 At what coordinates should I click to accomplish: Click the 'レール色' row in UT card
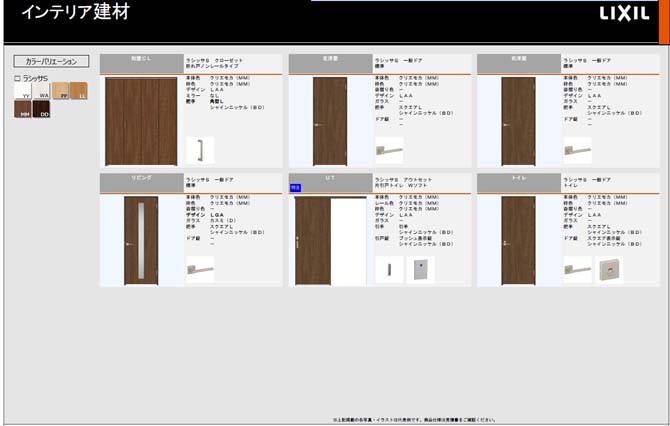[x=407, y=203]
